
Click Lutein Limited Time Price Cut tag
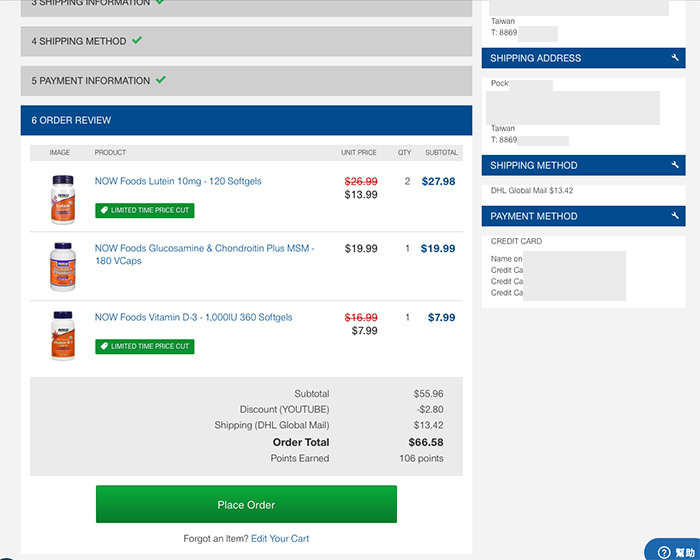[145, 210]
